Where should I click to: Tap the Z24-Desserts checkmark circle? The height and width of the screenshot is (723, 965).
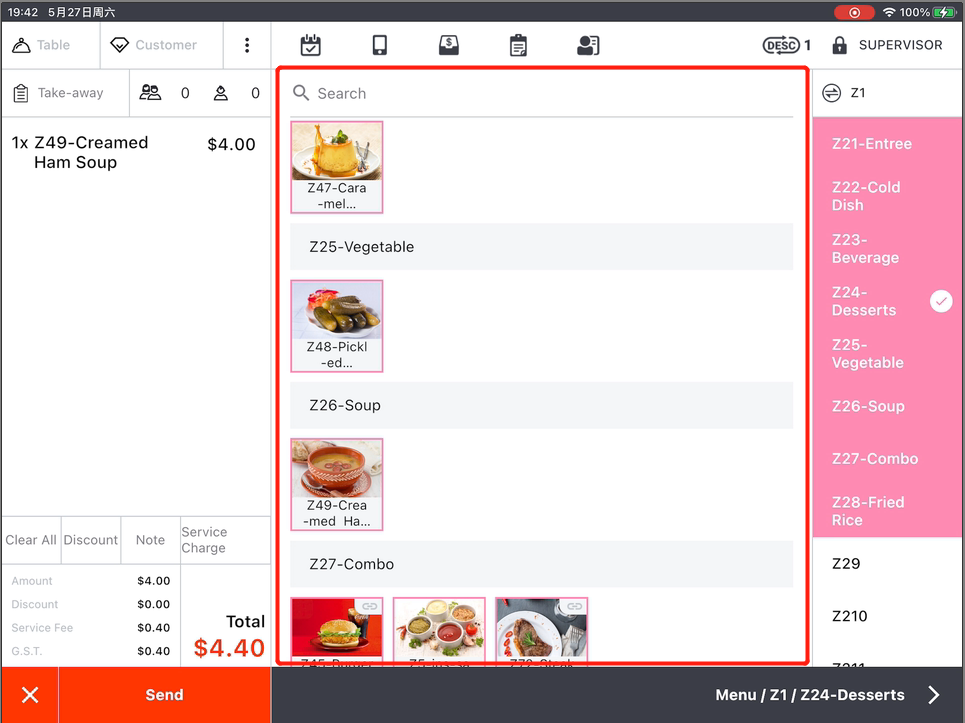(941, 301)
